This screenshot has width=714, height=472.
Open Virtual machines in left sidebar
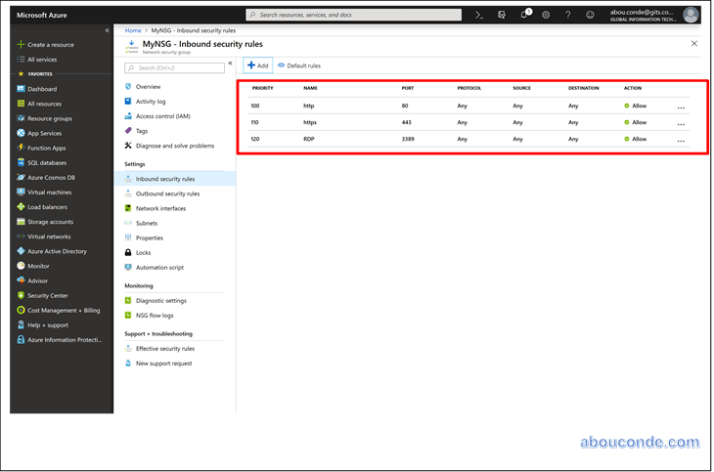coord(49,192)
